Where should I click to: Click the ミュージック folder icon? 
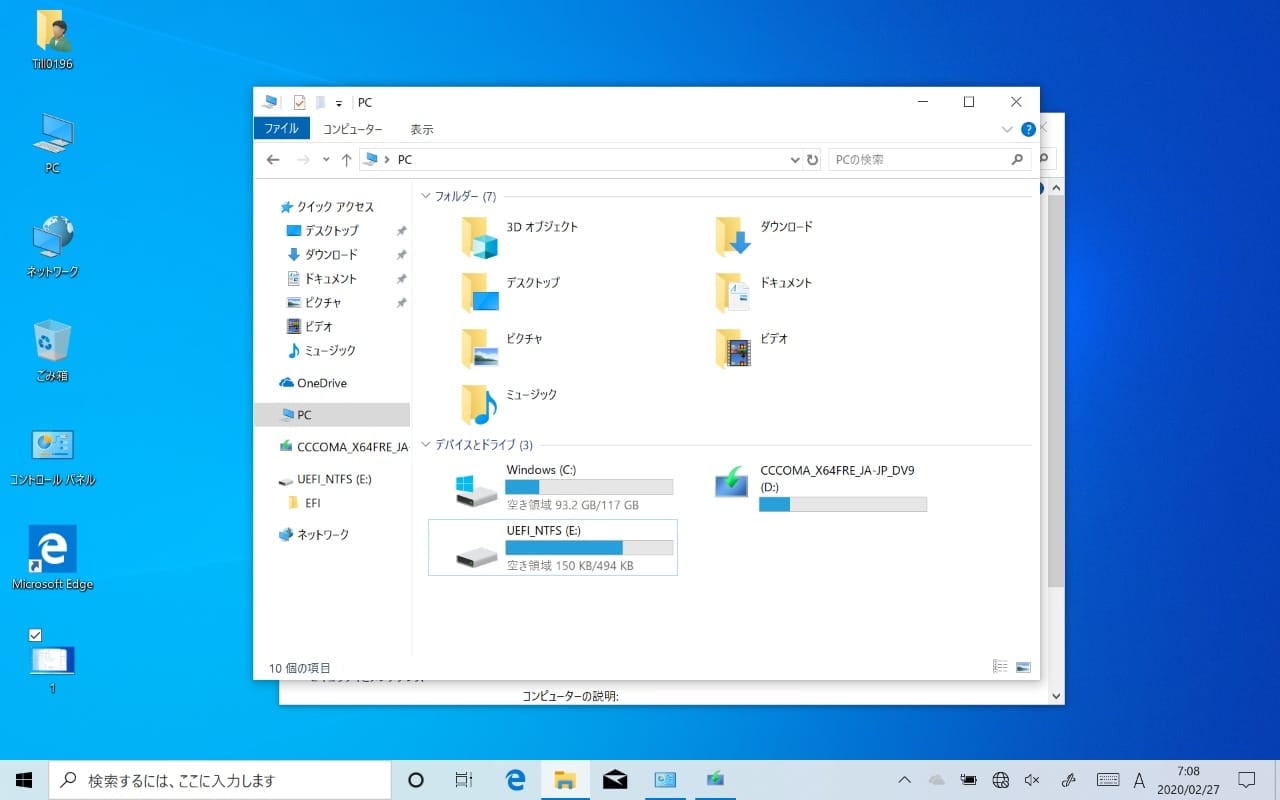coord(479,405)
